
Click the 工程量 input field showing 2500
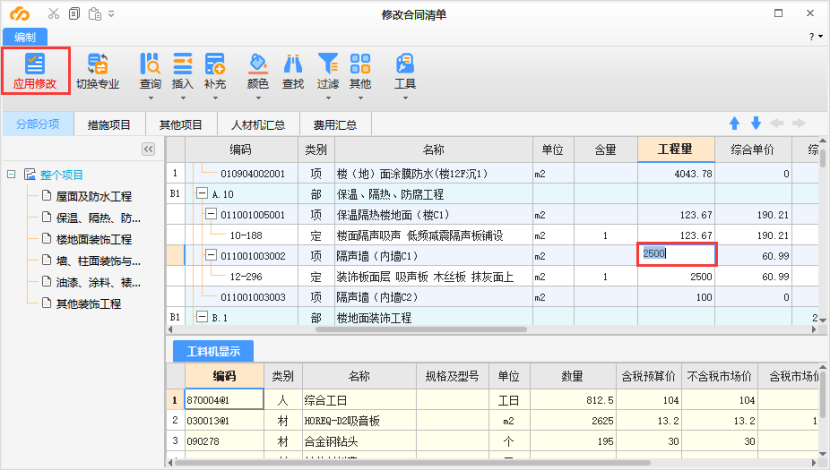click(677, 255)
